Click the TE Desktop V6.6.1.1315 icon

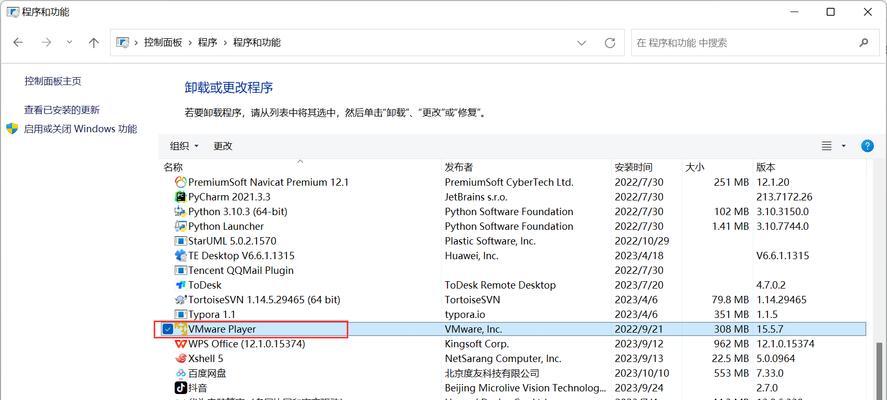click(x=180, y=256)
